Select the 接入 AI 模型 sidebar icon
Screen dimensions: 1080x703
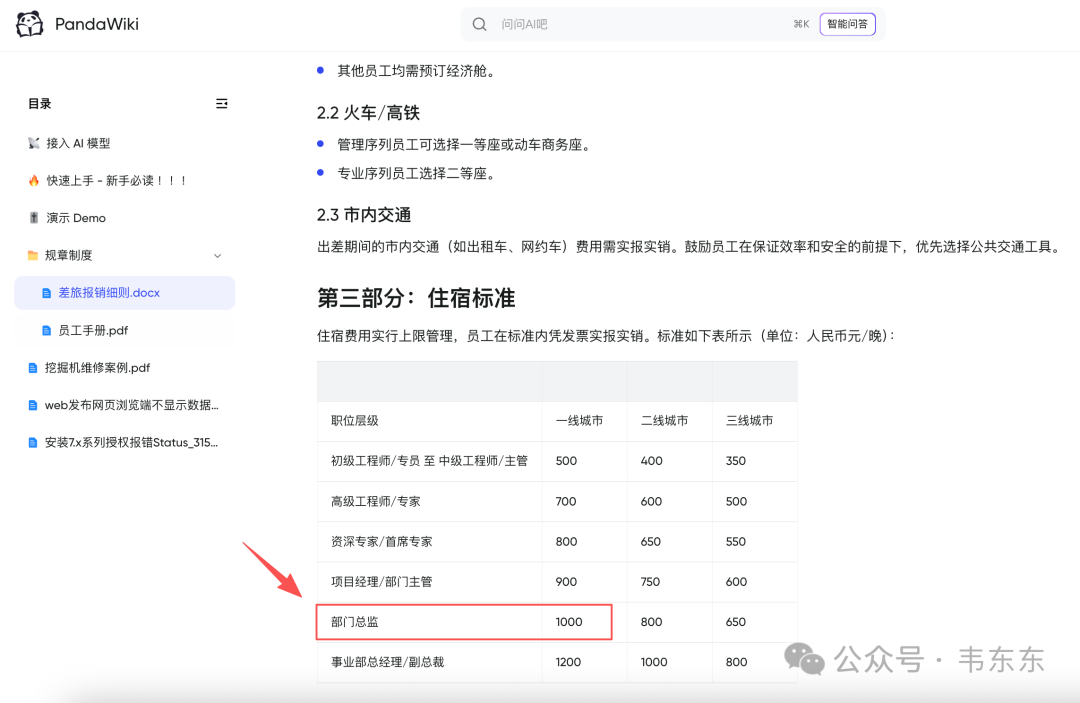pyautogui.click(x=33, y=142)
